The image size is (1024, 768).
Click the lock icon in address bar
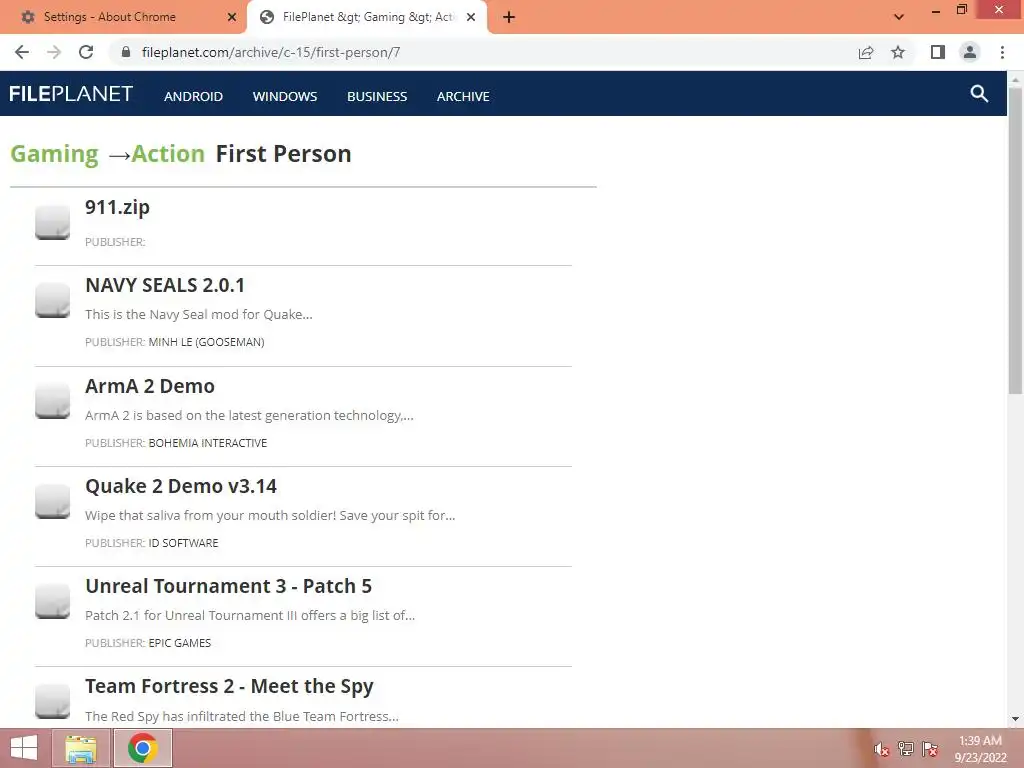(x=126, y=52)
